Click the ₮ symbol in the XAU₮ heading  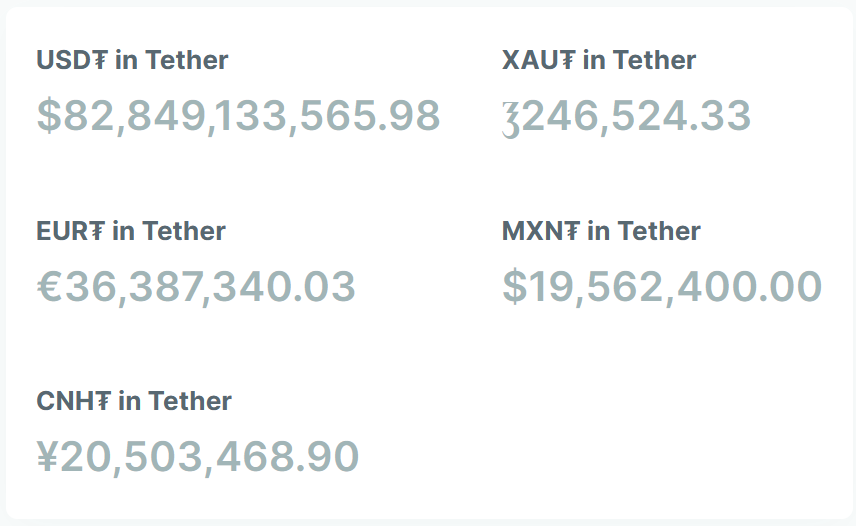click(x=567, y=61)
